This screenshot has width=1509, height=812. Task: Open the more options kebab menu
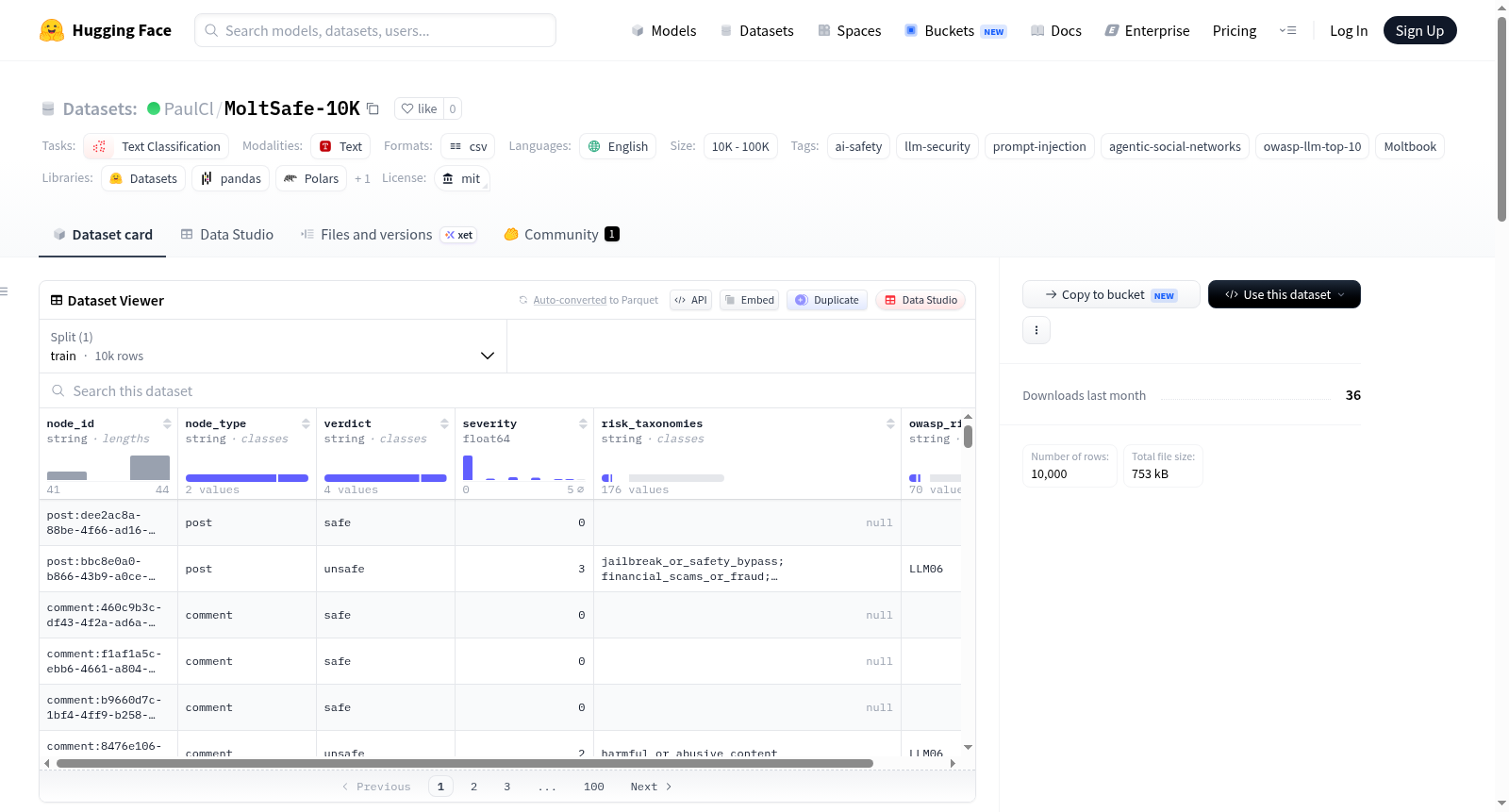click(1036, 330)
